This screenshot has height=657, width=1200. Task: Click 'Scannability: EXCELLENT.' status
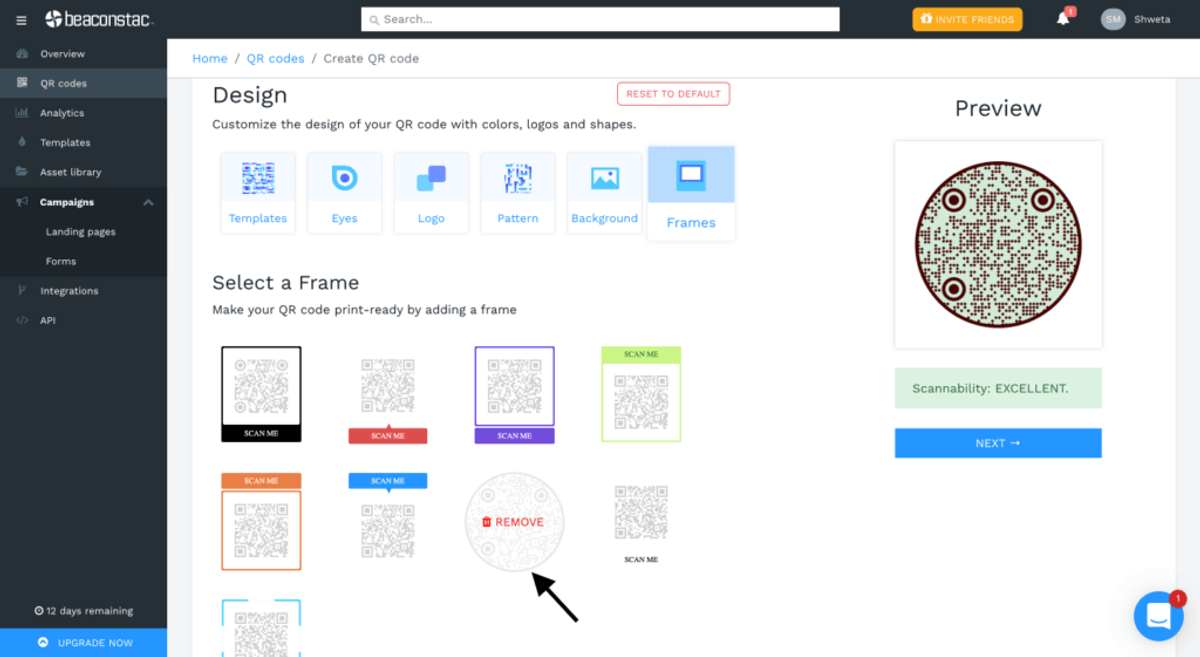(990, 388)
